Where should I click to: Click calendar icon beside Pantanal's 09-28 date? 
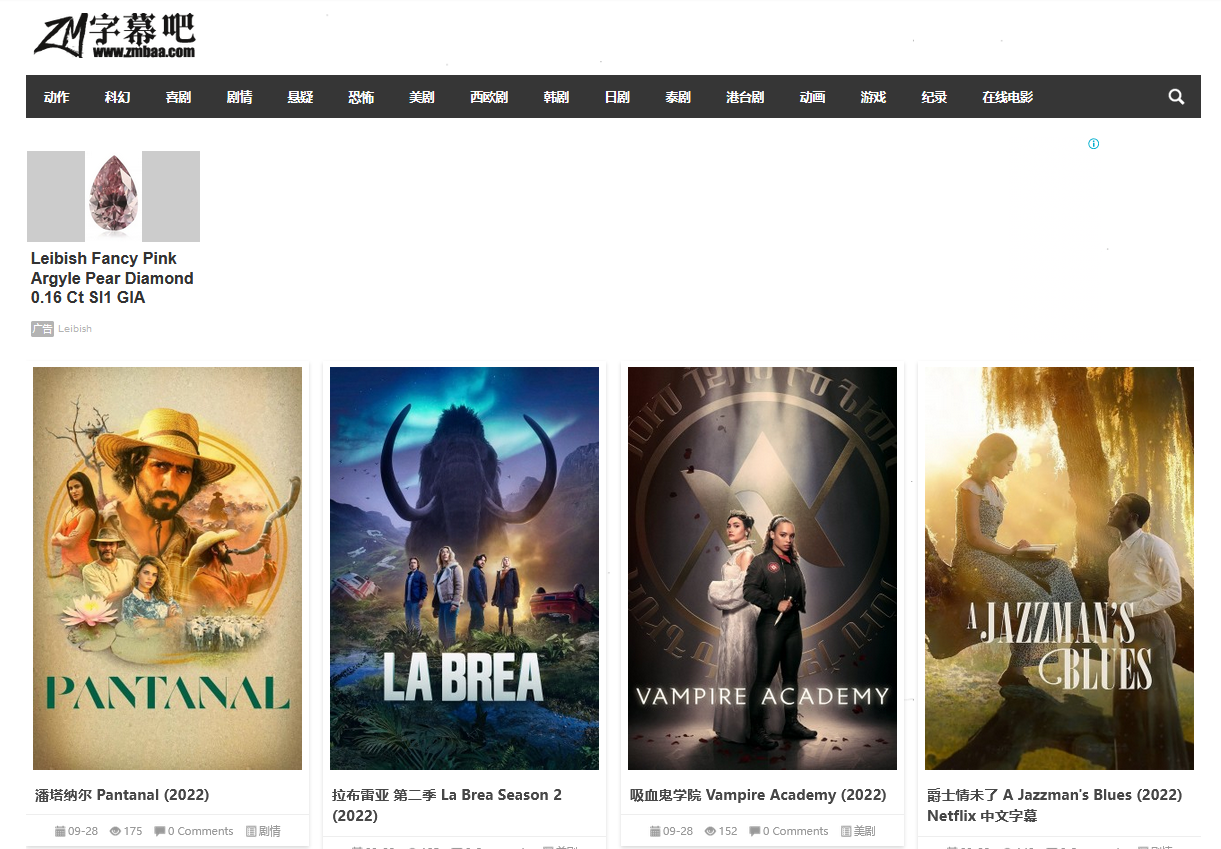(x=60, y=831)
